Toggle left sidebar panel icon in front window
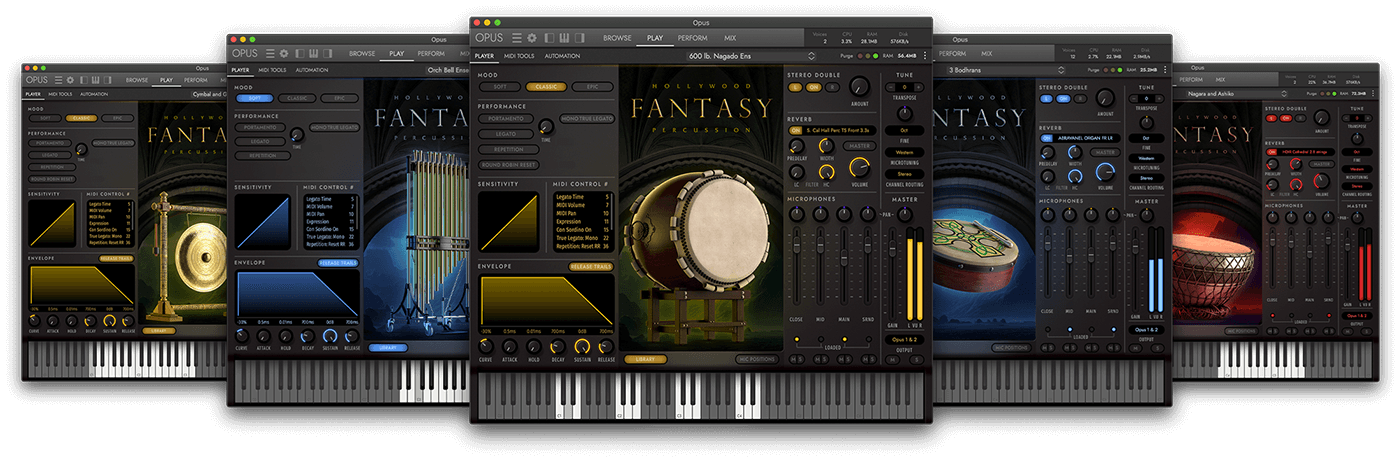 click(x=549, y=38)
